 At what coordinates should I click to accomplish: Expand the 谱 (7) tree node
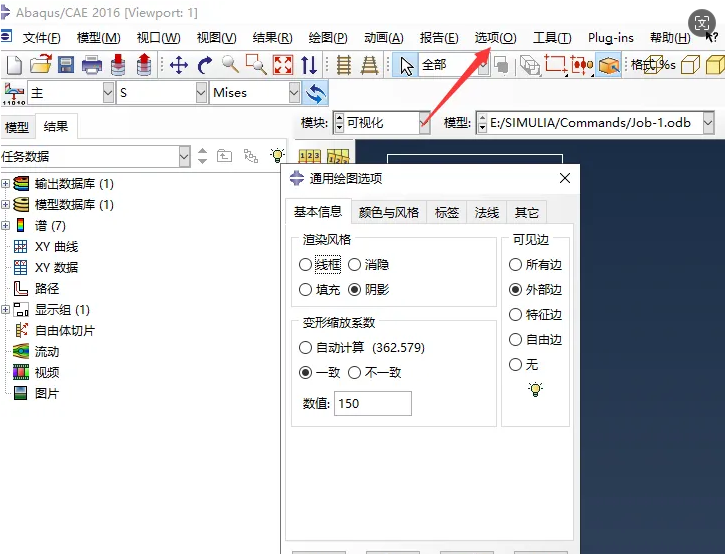pos(6,225)
